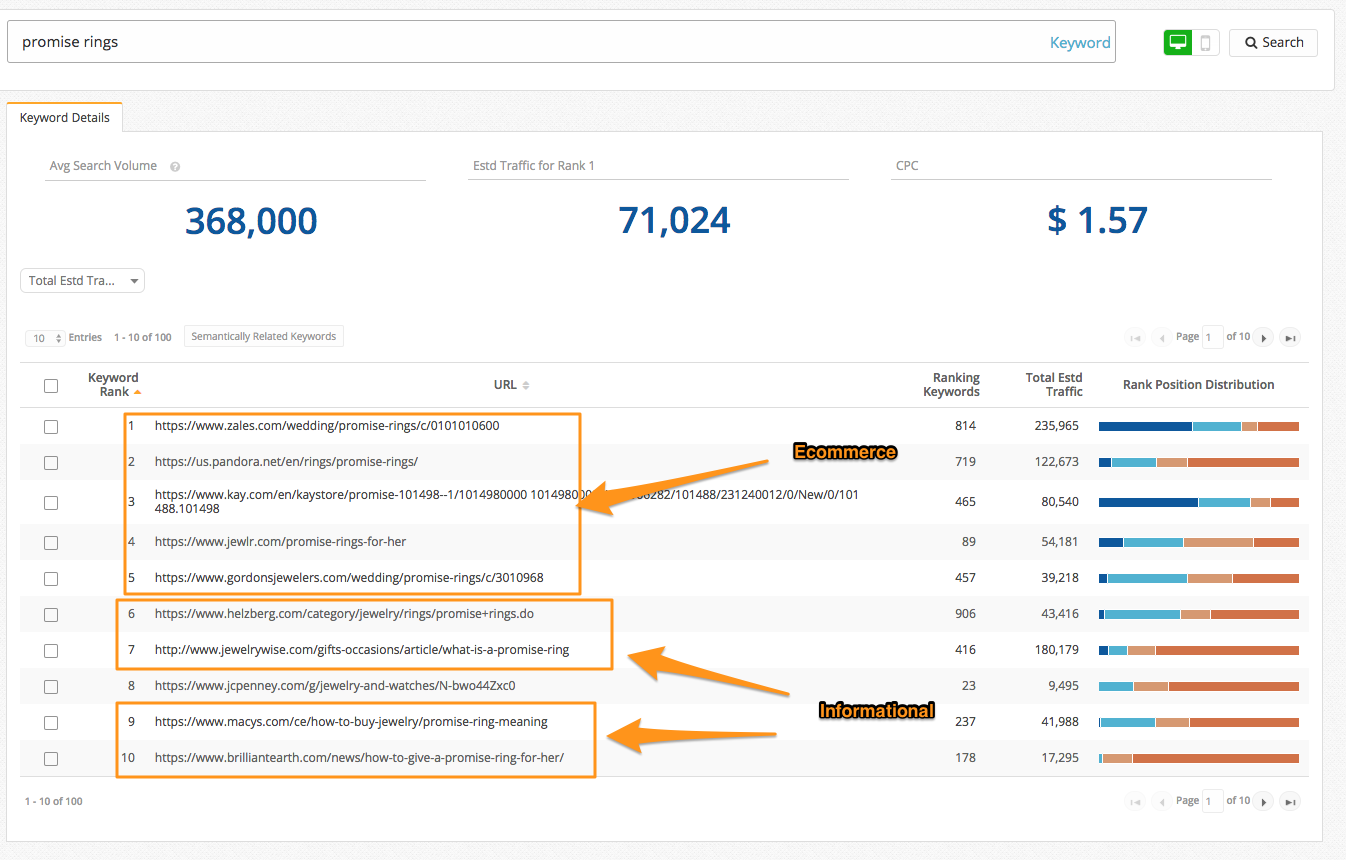Check the jcpenney.com row checkbox
This screenshot has height=860, width=1346.
(x=51, y=687)
